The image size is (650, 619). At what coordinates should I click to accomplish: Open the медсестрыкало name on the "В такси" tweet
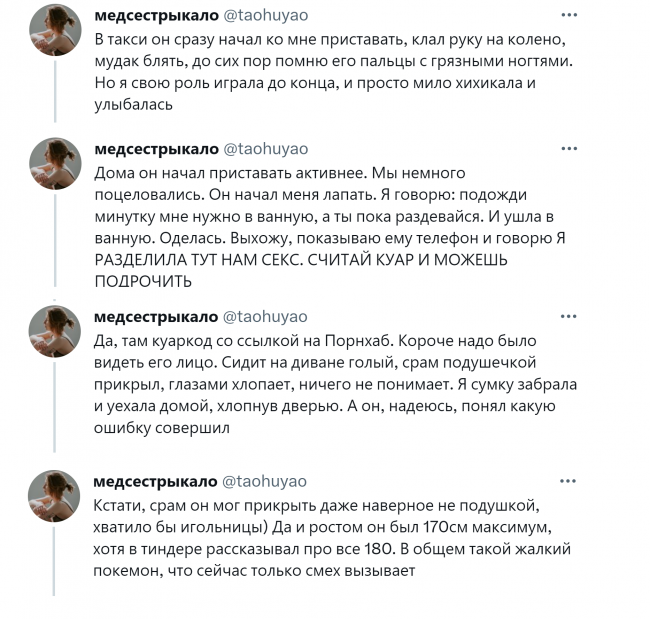[x=155, y=17]
